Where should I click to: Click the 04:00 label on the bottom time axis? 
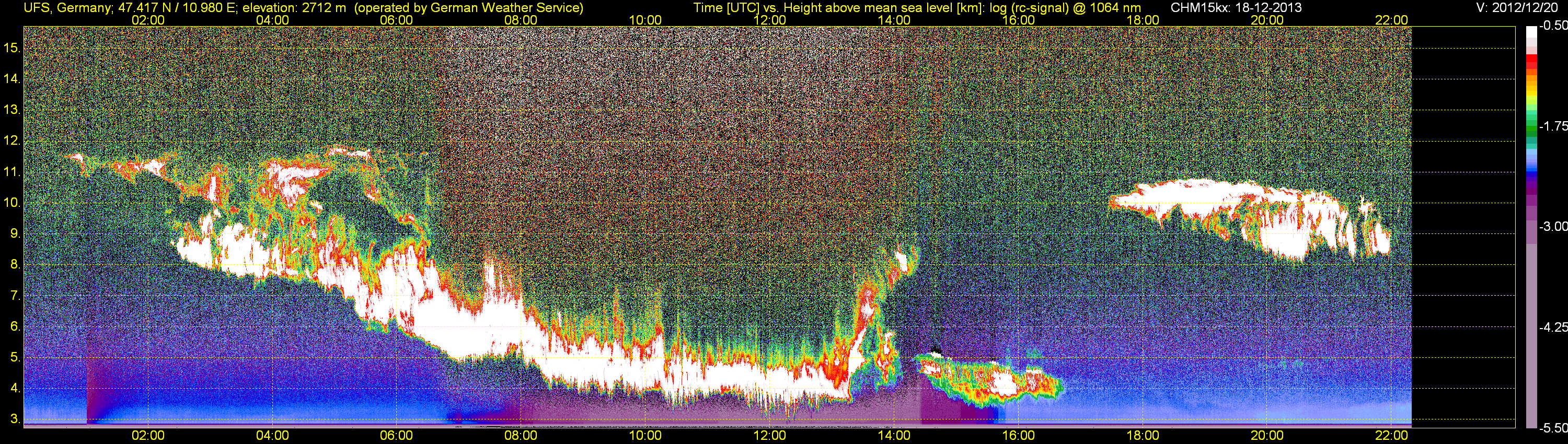tap(272, 436)
